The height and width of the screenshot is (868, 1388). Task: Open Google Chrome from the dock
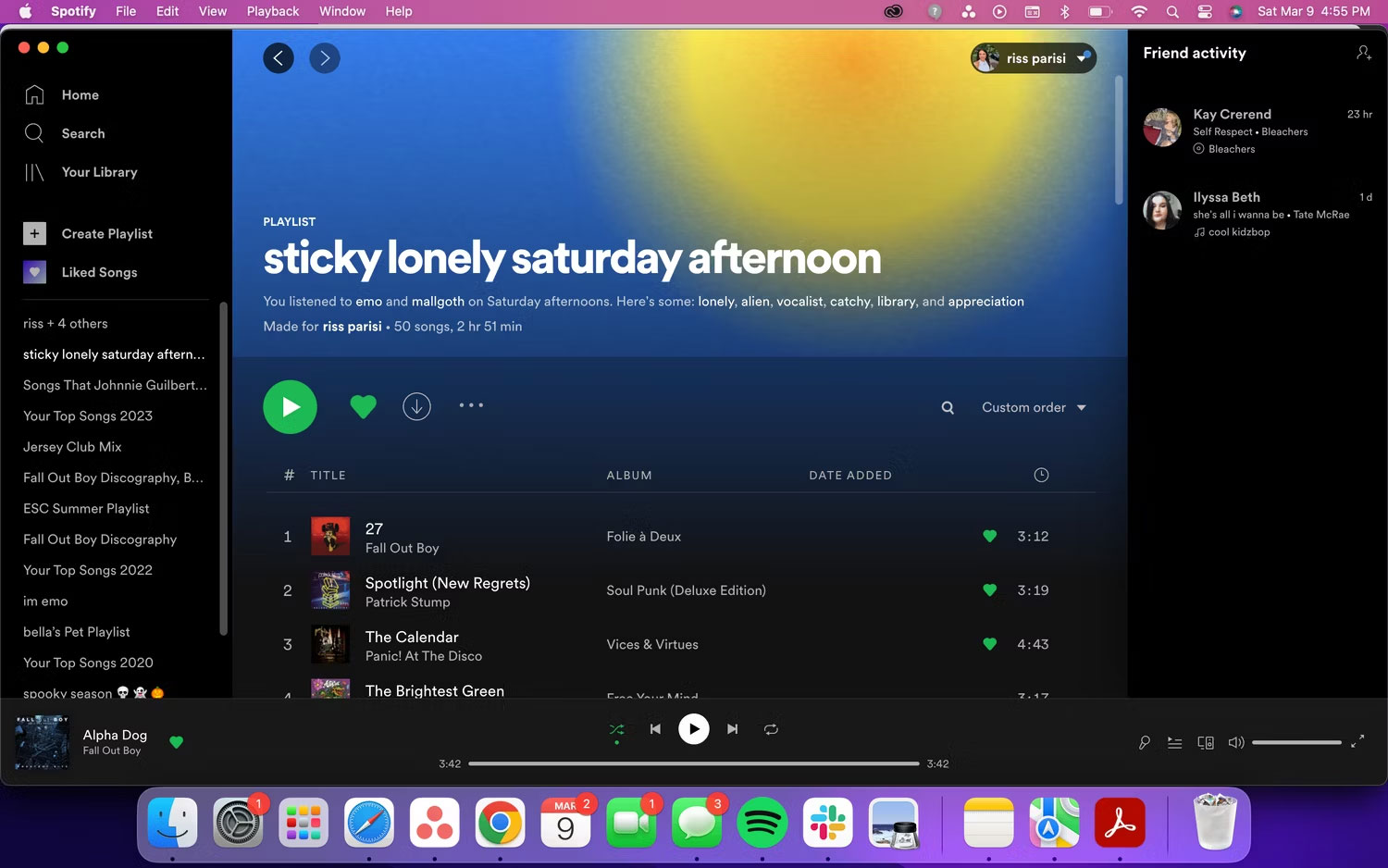pyautogui.click(x=500, y=823)
